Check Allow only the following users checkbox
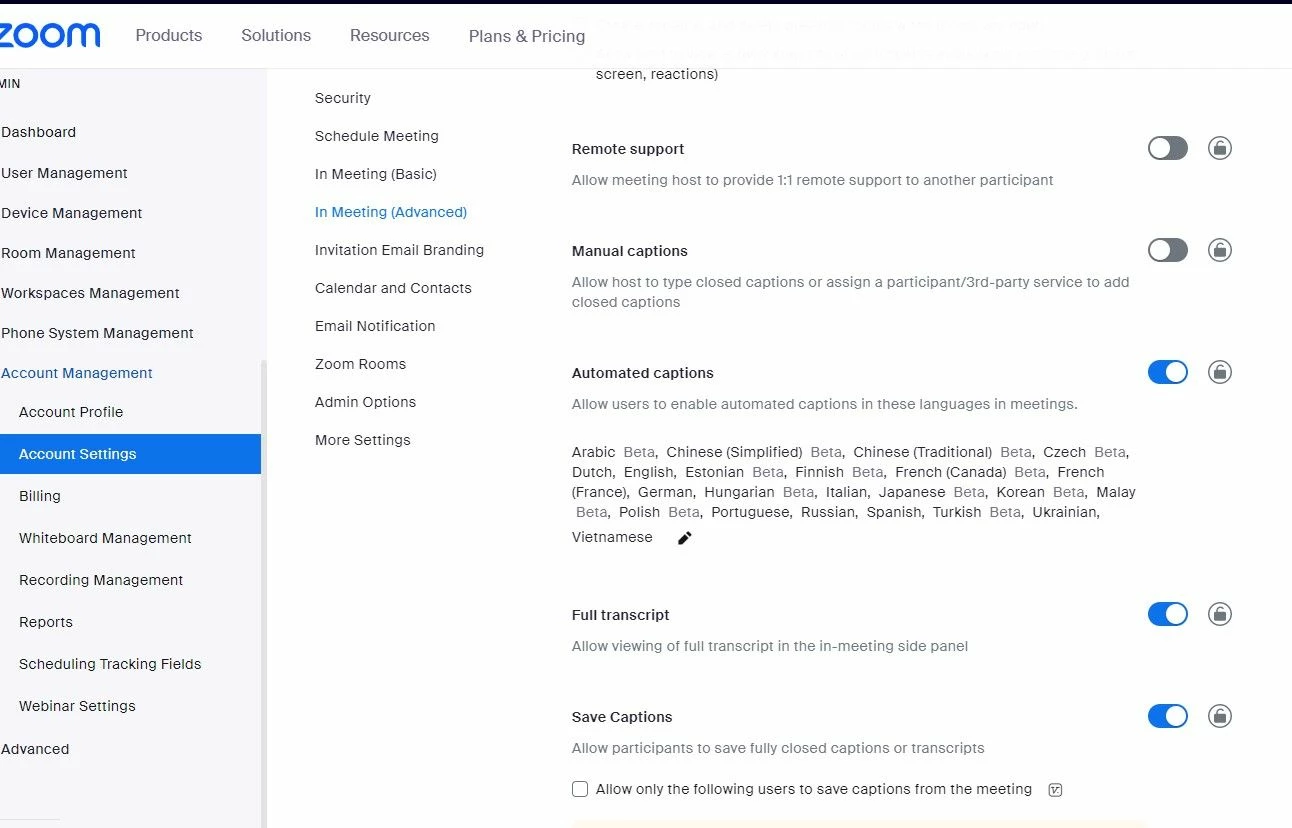Image resolution: width=1292 pixels, height=828 pixels. pos(580,789)
